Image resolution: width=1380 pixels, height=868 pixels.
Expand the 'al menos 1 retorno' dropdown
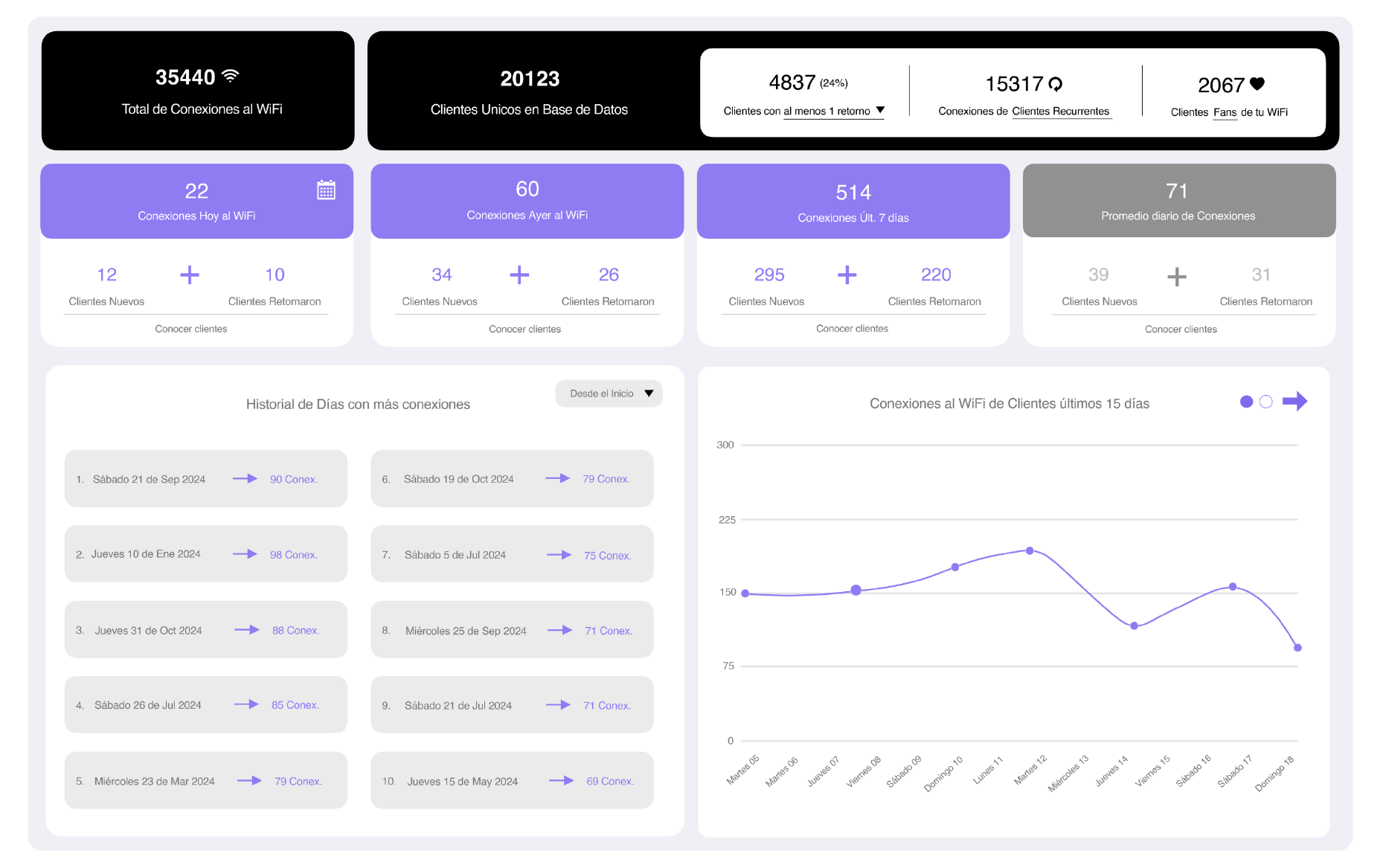pos(879,111)
